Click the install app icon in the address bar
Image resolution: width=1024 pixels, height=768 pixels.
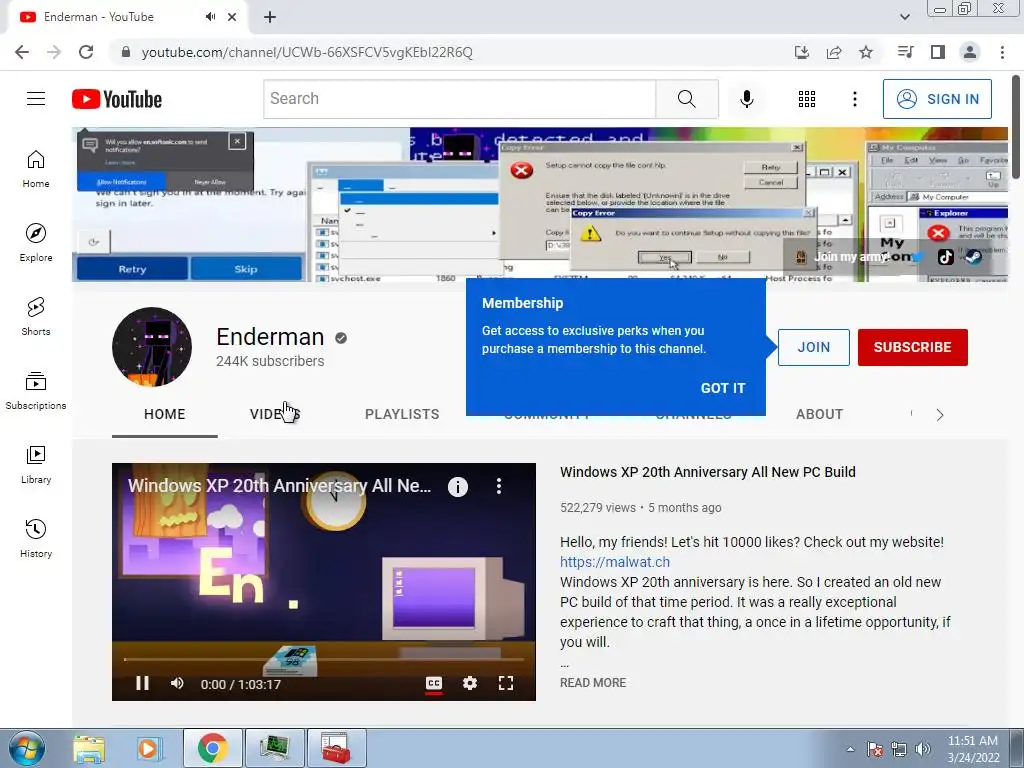pyautogui.click(x=802, y=52)
